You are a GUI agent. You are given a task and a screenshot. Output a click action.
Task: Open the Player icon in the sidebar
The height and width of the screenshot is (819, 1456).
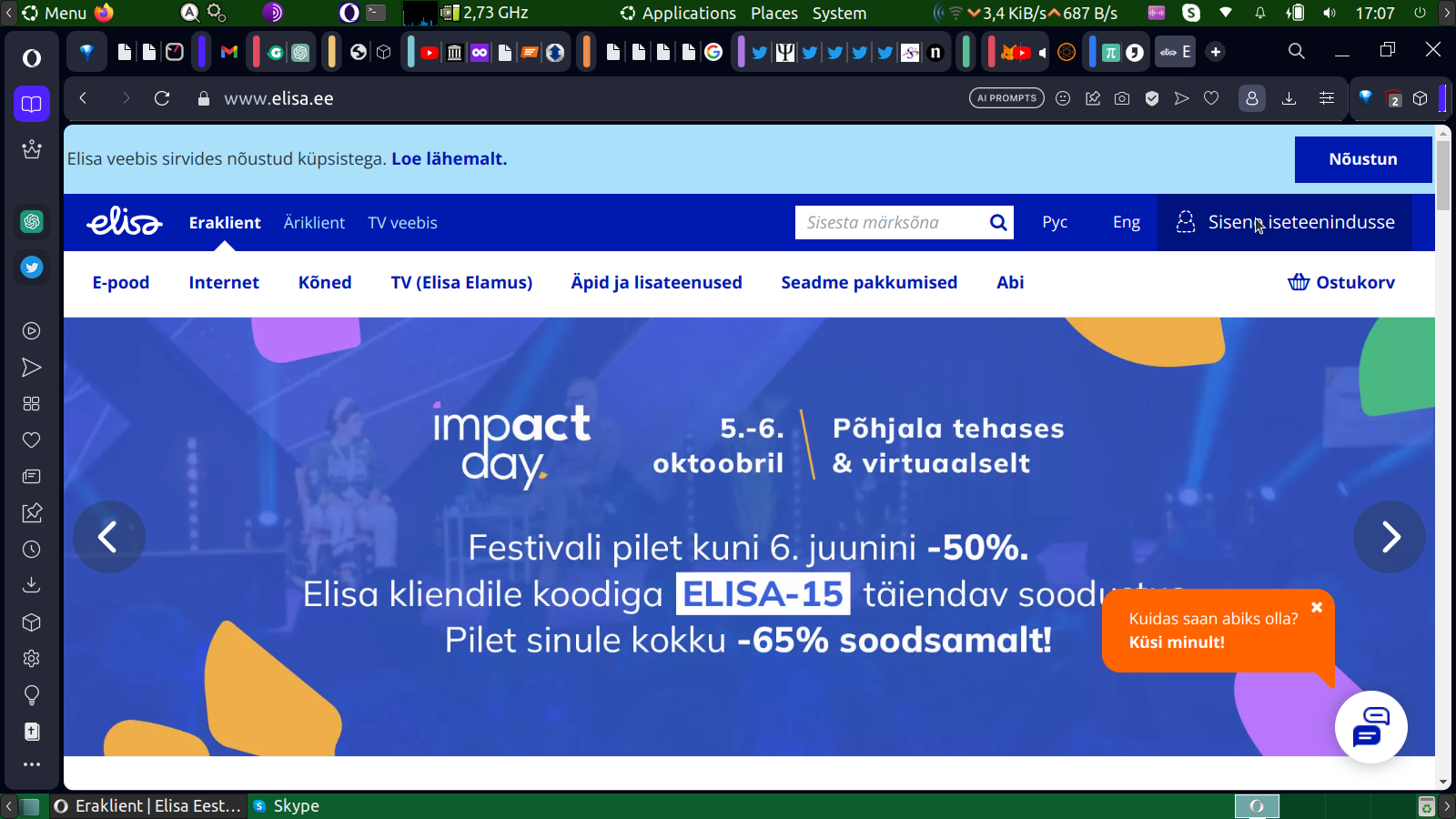pyautogui.click(x=32, y=331)
